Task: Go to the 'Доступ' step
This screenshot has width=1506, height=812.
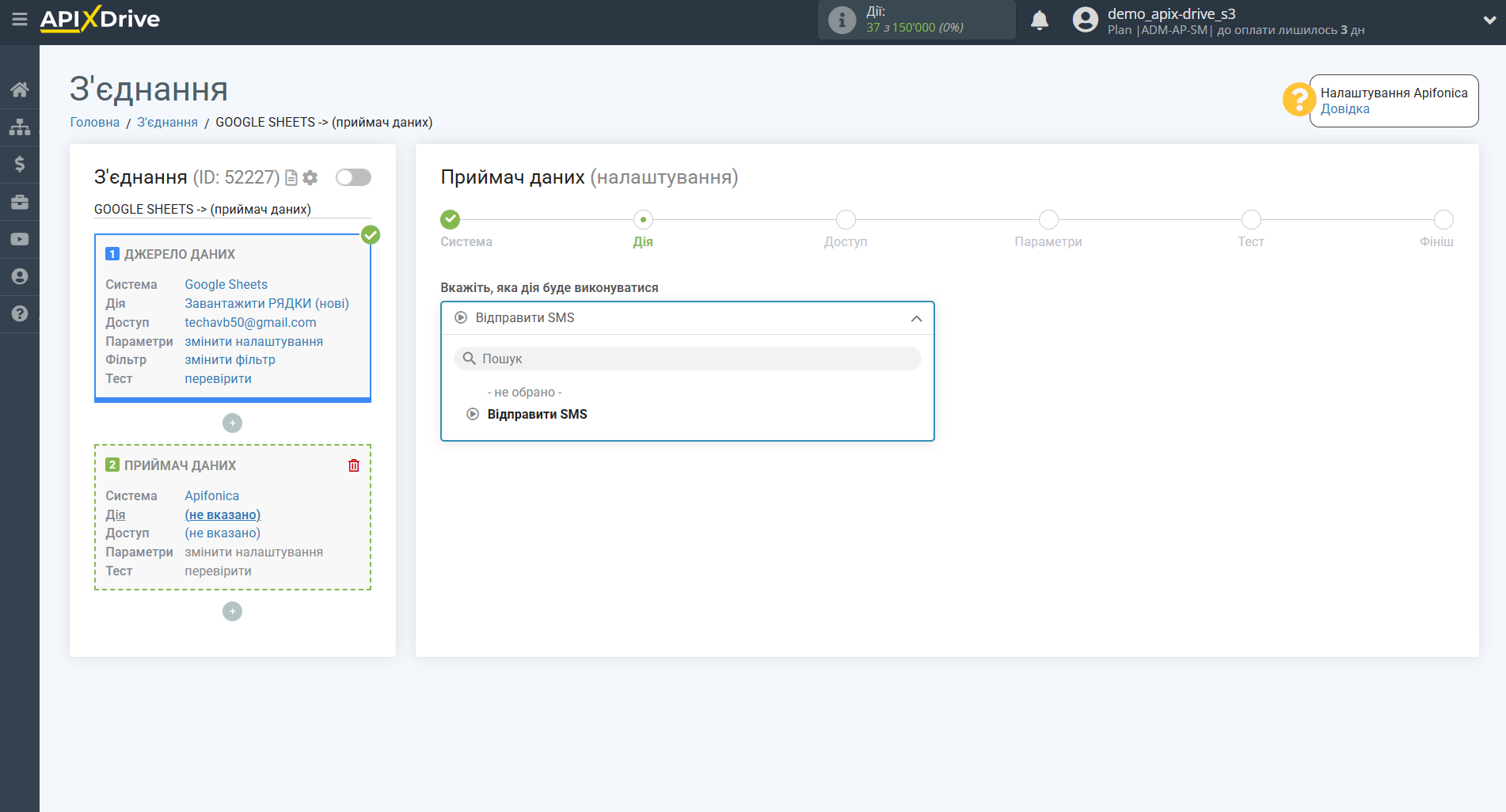Action: [845, 220]
